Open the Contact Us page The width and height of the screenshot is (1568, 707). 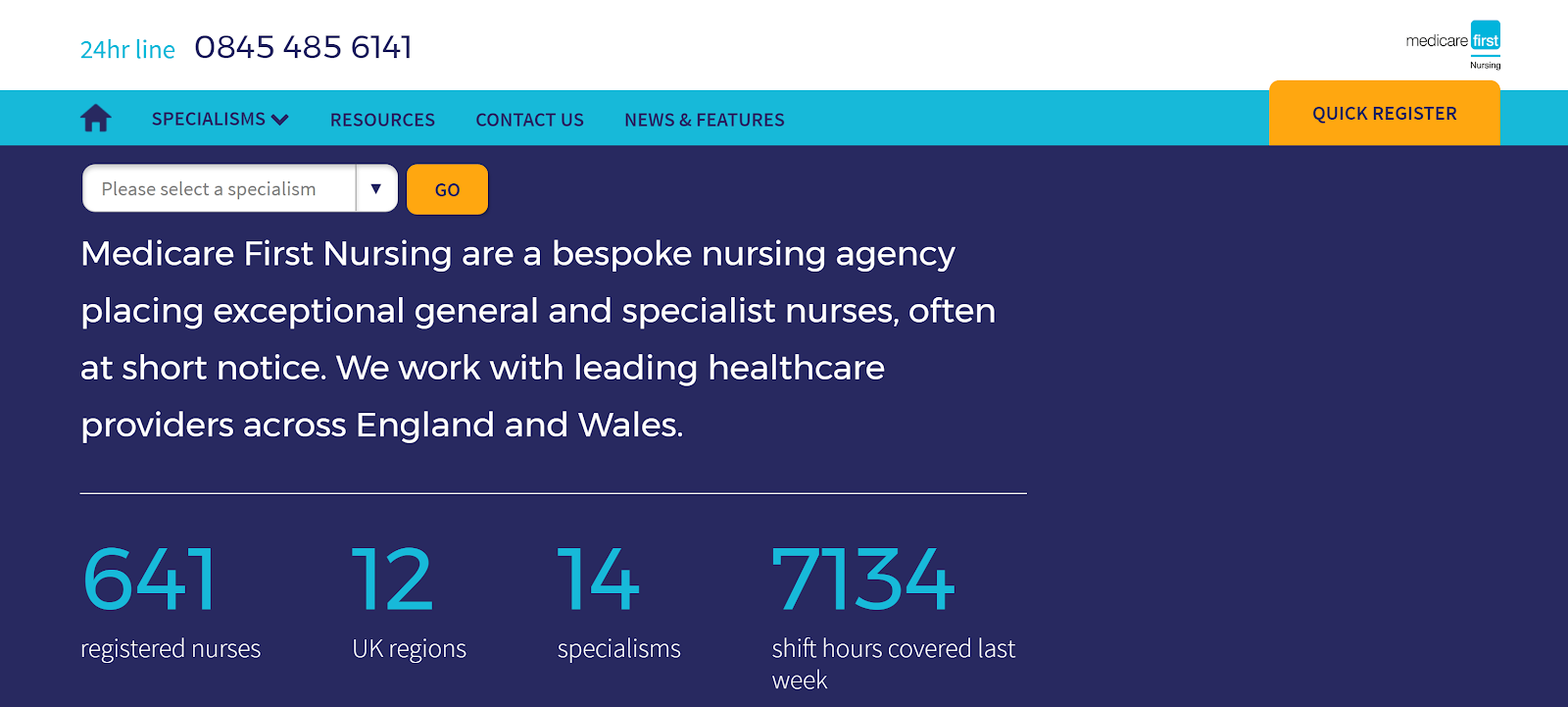pyautogui.click(x=529, y=120)
